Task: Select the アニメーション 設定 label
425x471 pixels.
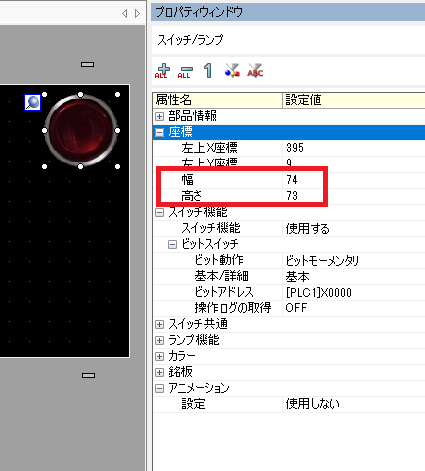Action: (193, 404)
